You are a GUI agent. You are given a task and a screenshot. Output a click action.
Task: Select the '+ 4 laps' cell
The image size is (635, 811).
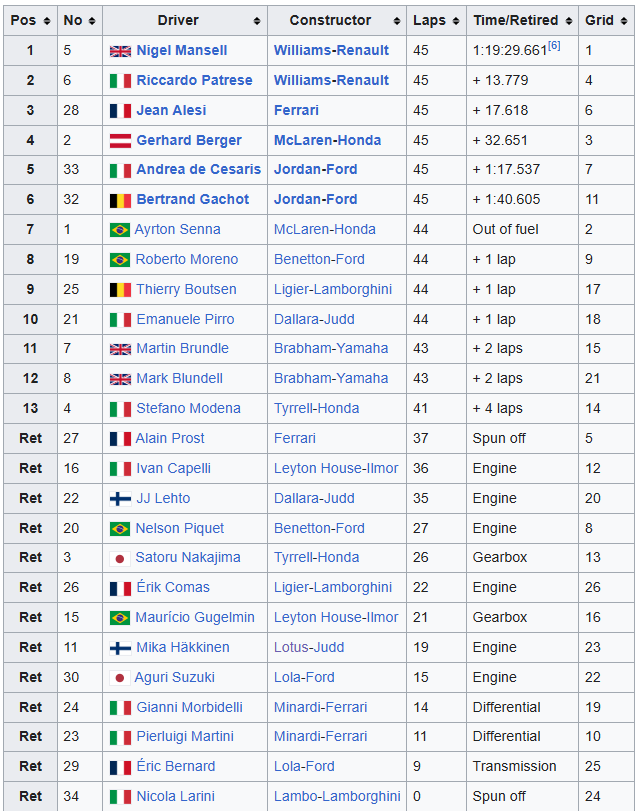click(x=522, y=409)
